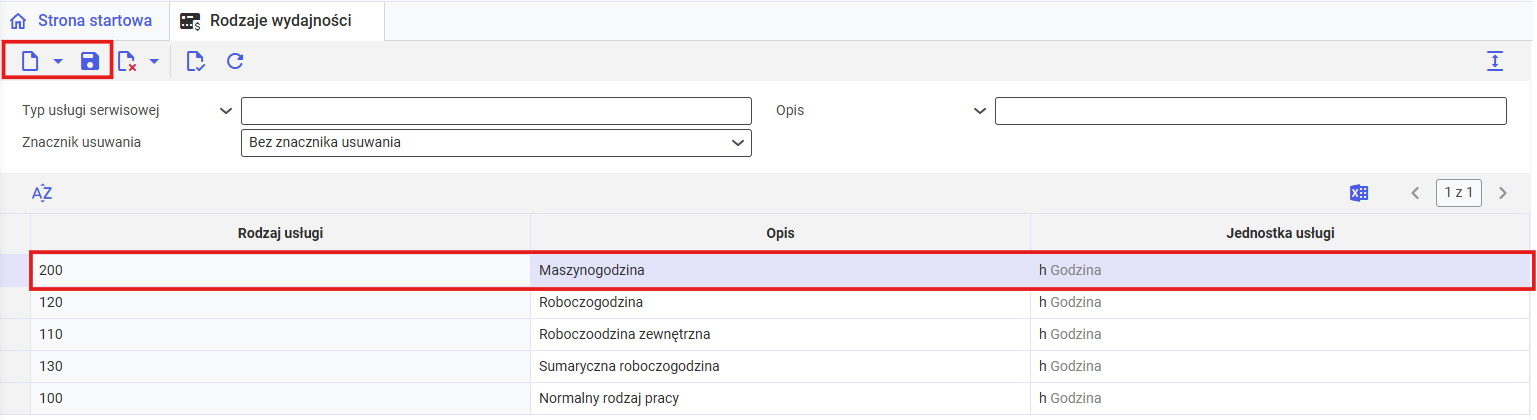Open the Znacznik usuwania combo box
This screenshot has width=1537, height=420.
coord(496,143)
